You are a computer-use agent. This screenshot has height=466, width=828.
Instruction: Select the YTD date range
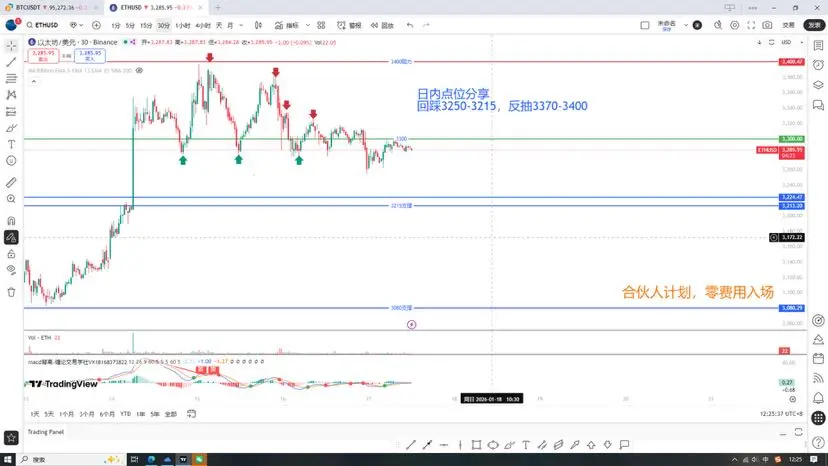125,414
